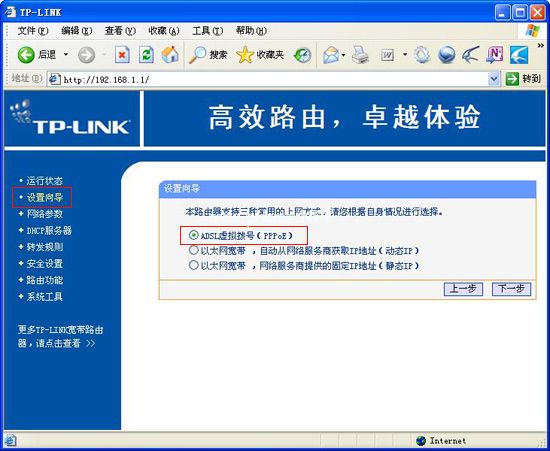
Task: Open the Back button history dropdown
Action: pos(66,55)
